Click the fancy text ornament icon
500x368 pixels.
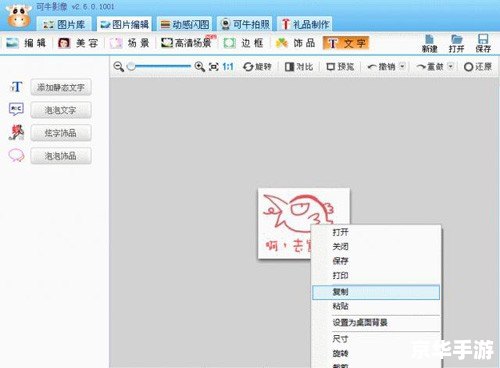[x=16, y=132]
